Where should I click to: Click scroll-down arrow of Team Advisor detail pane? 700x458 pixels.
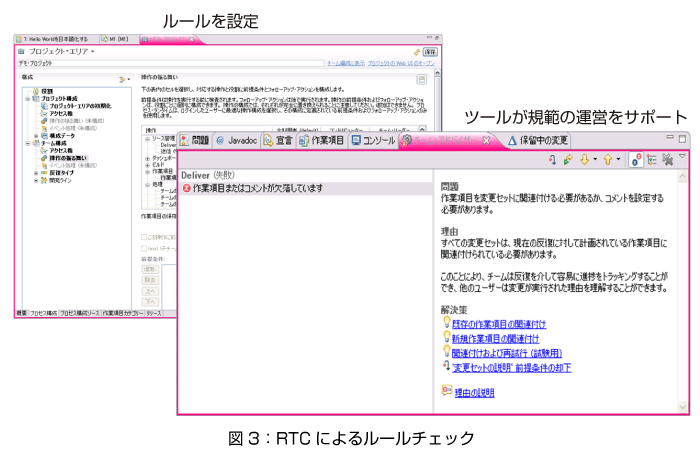click(x=683, y=407)
